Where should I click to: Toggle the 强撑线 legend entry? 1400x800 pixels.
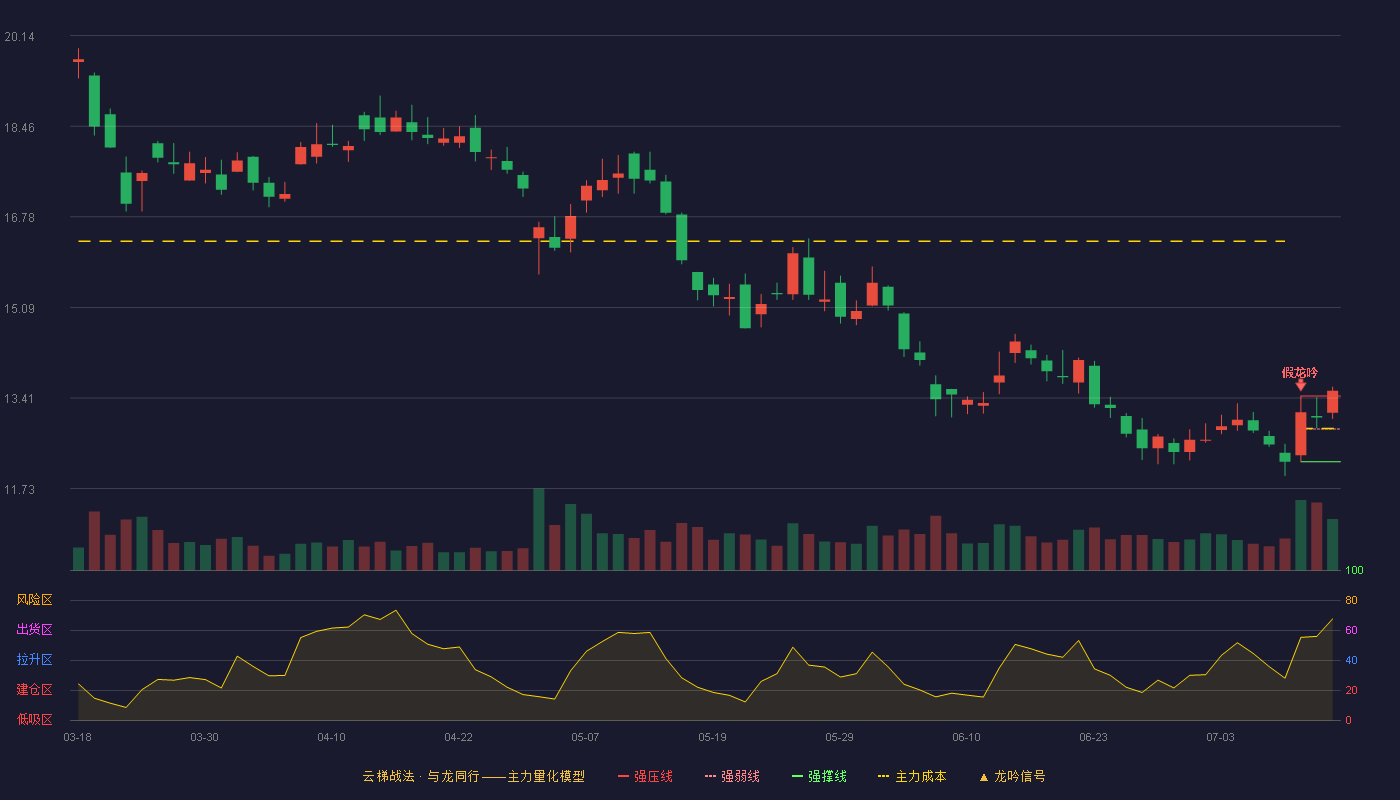819,776
